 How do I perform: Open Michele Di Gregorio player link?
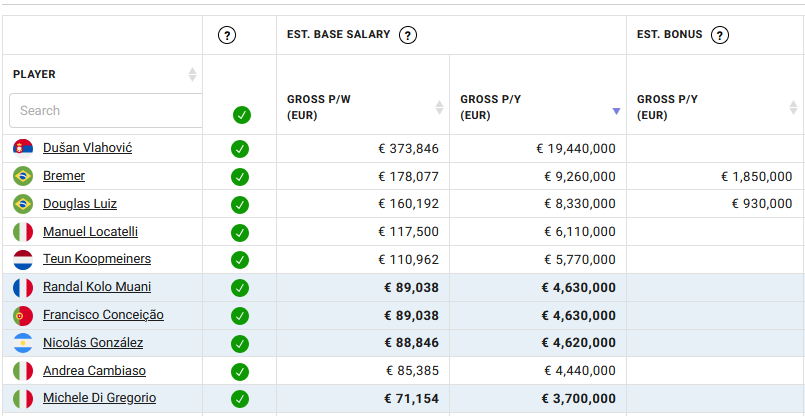100,398
